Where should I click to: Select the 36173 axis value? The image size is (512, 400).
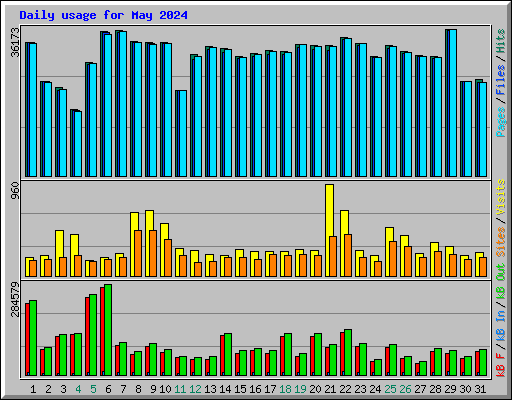(x=15, y=42)
